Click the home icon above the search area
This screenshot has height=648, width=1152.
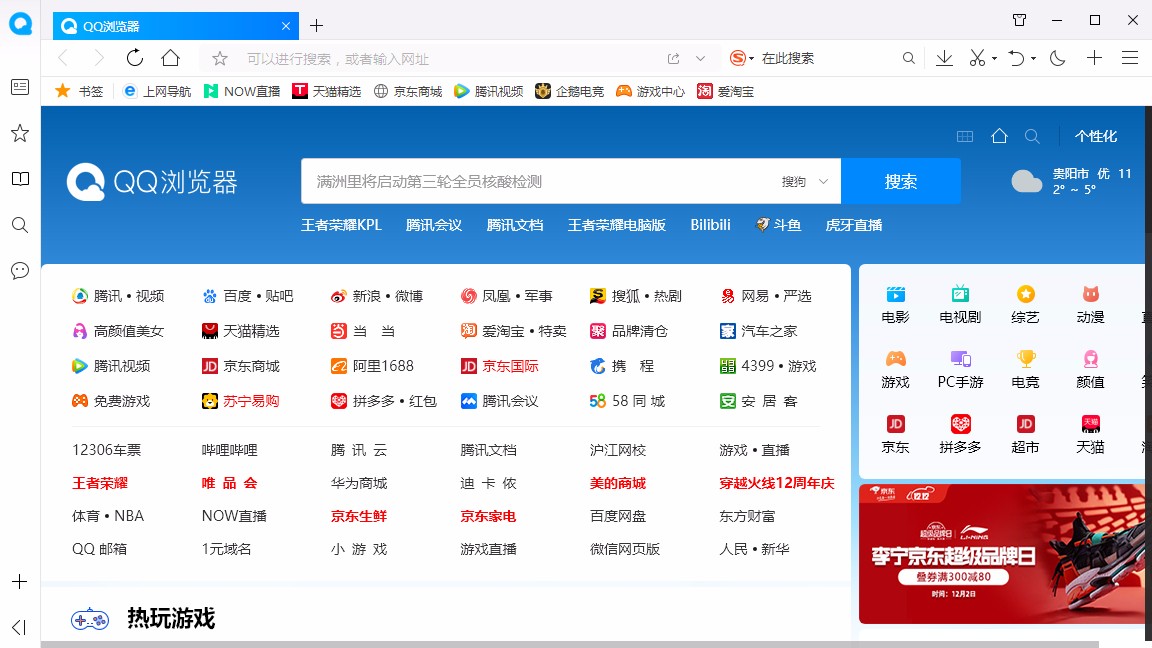tap(999, 135)
